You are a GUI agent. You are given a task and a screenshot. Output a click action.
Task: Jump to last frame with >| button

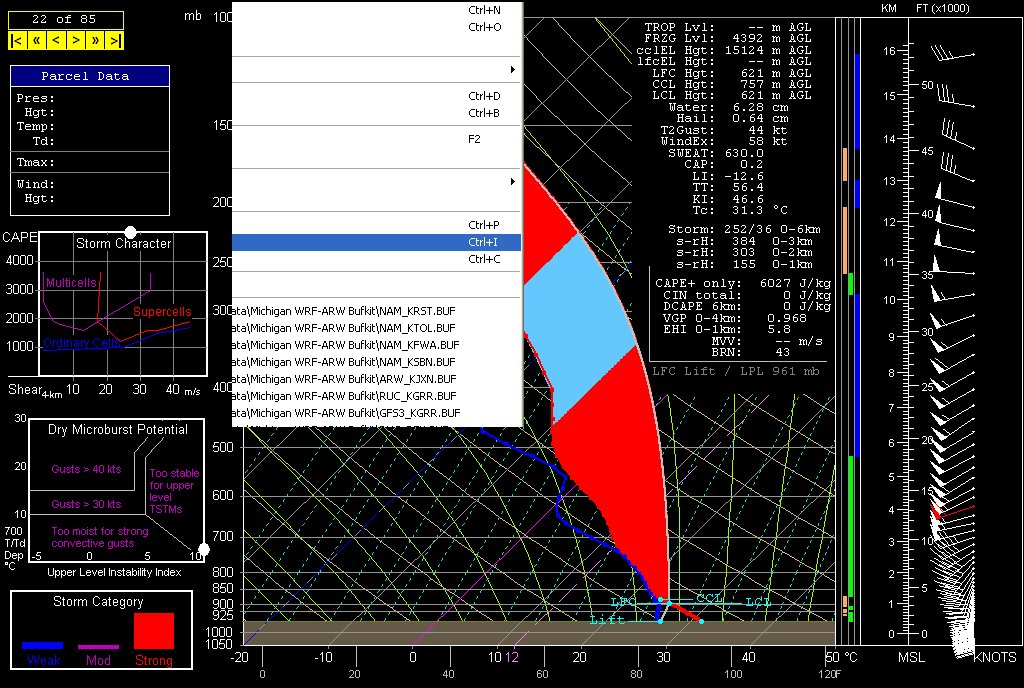tap(115, 40)
